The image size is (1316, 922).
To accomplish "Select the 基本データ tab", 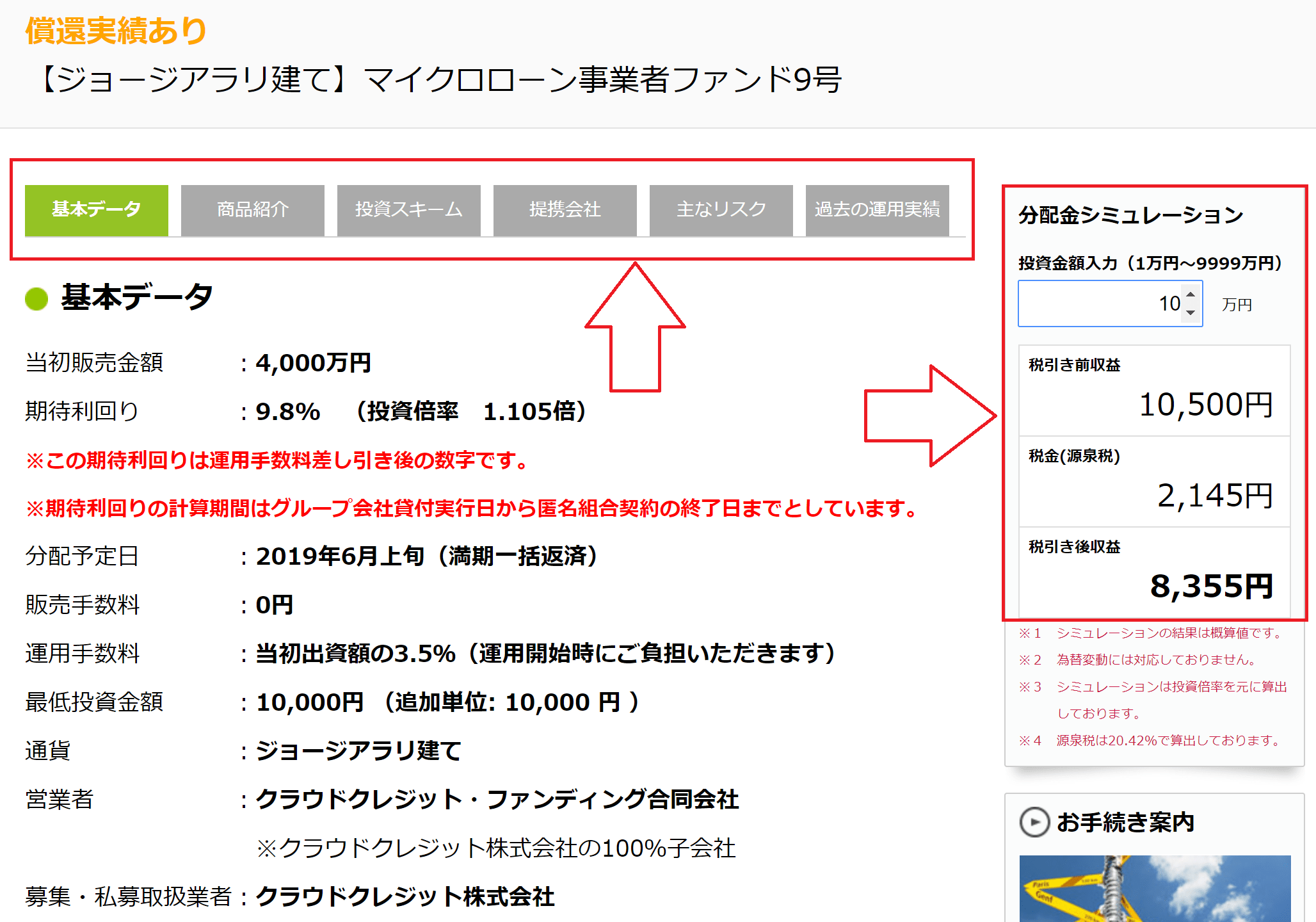I will tap(97, 210).
